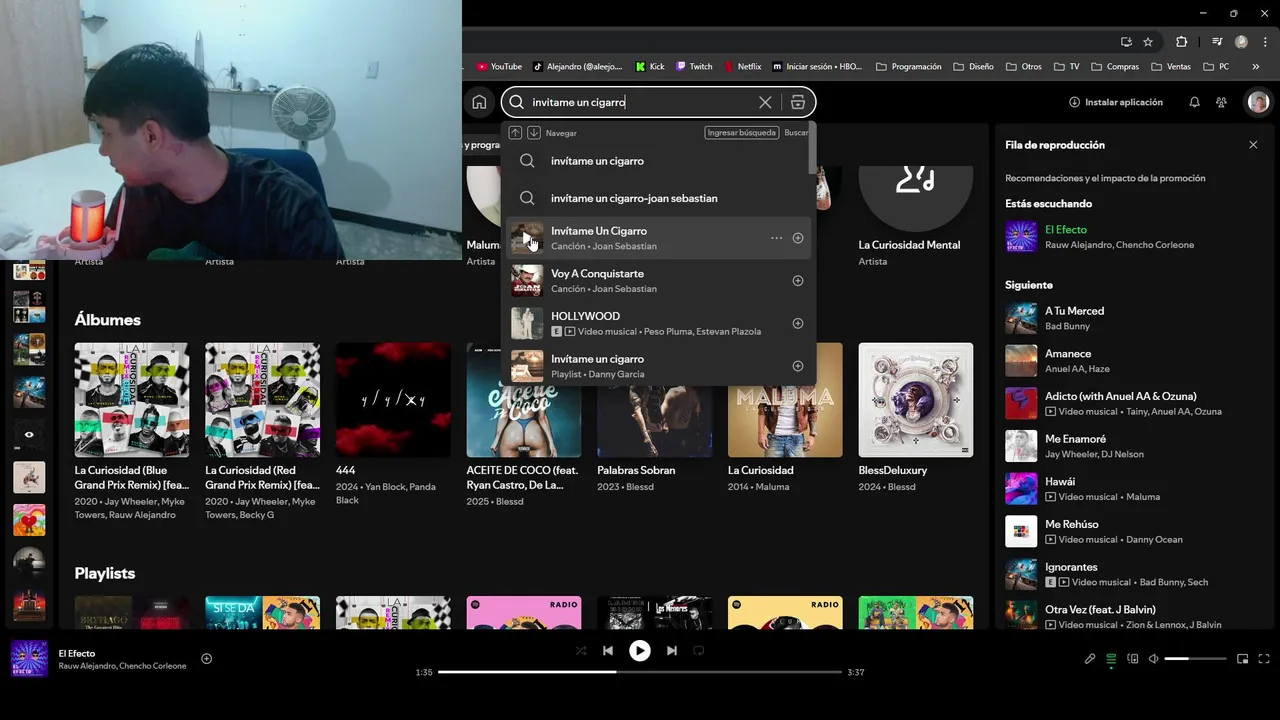Screen dimensions: 1280x720
Task: Open Netflix bookmark
Action: click(x=742, y=67)
